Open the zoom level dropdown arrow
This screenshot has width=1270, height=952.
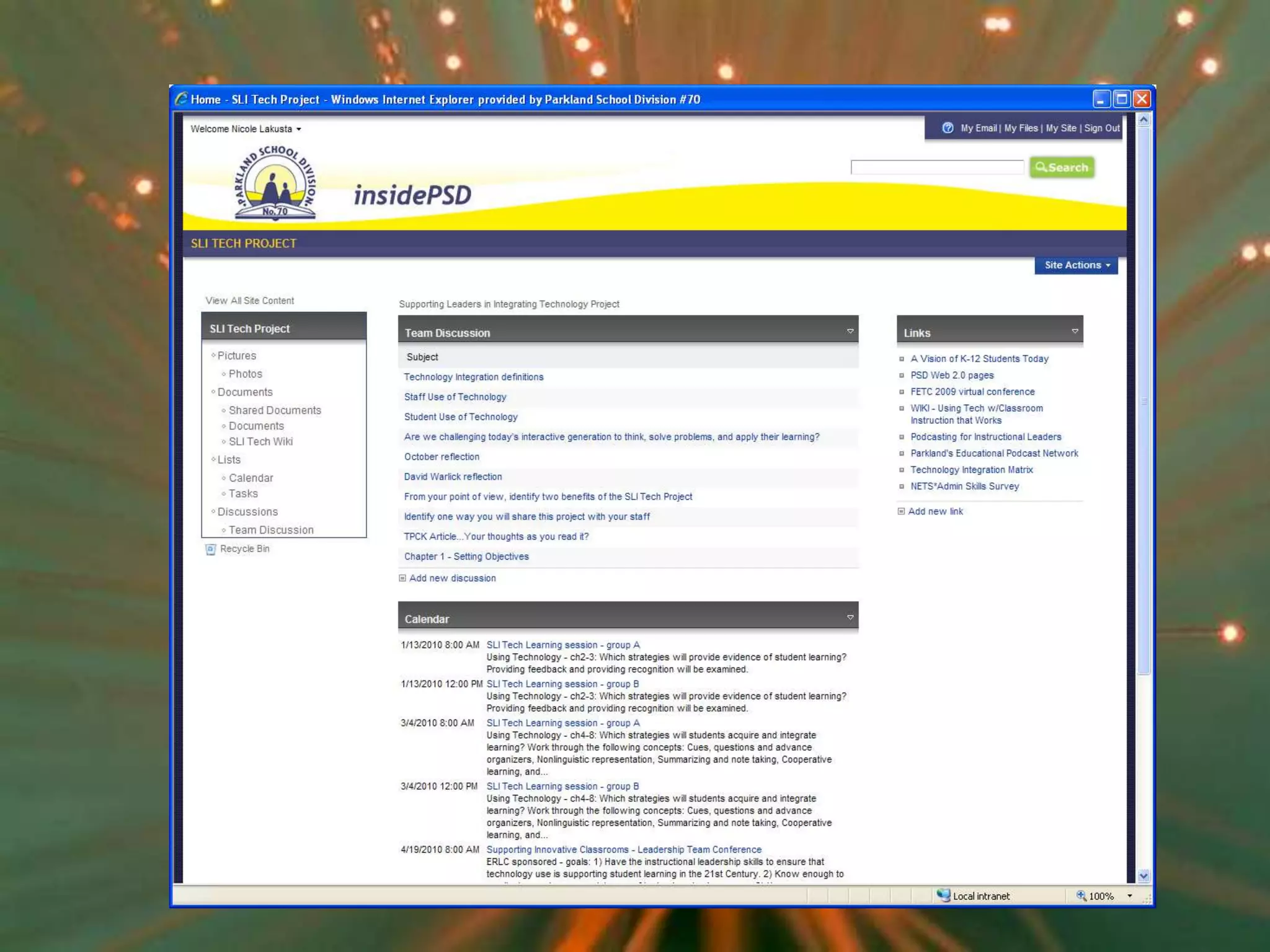point(1129,896)
